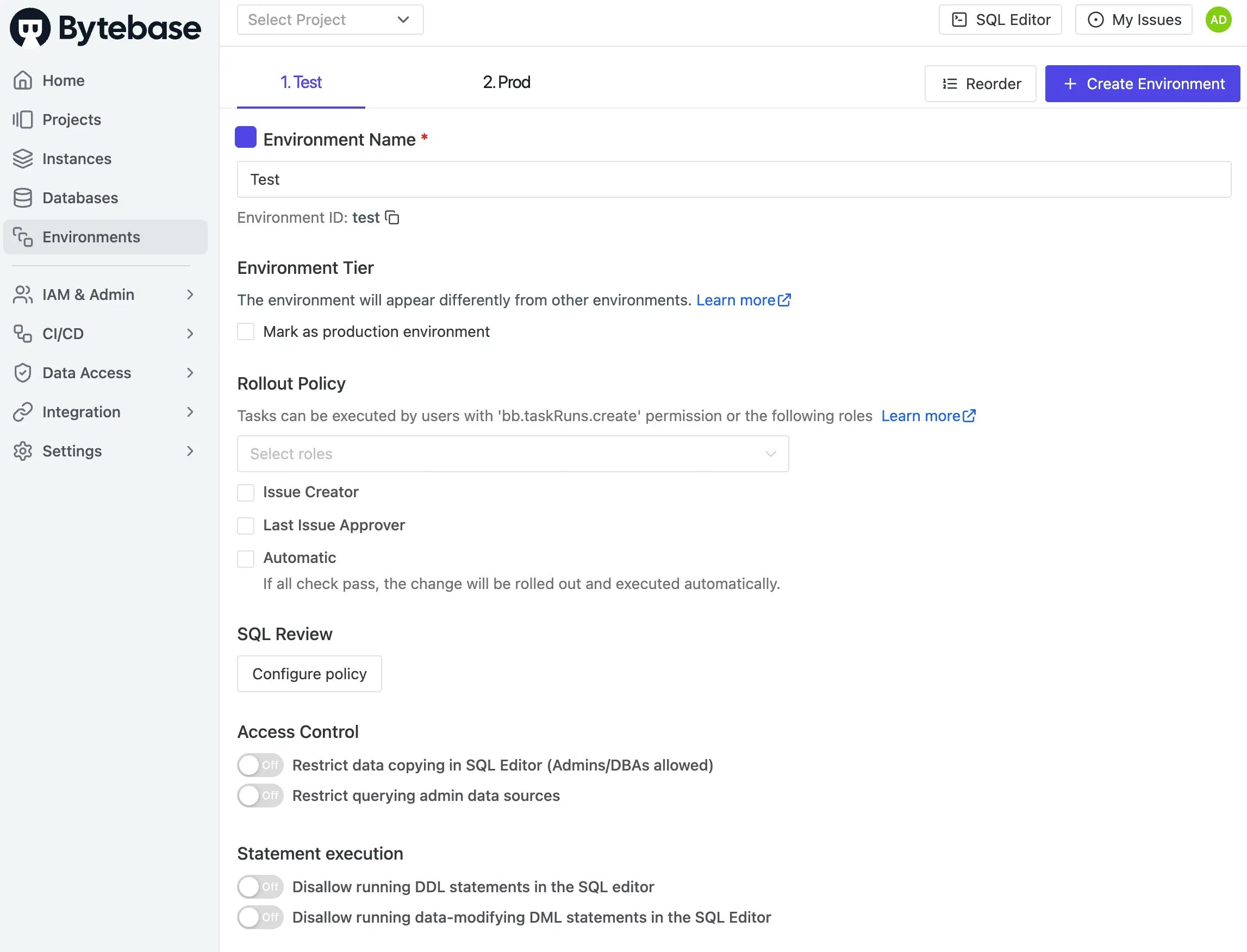Screen dimensions: 1247x952
Task: Click the AD user avatar
Action: point(1218,20)
